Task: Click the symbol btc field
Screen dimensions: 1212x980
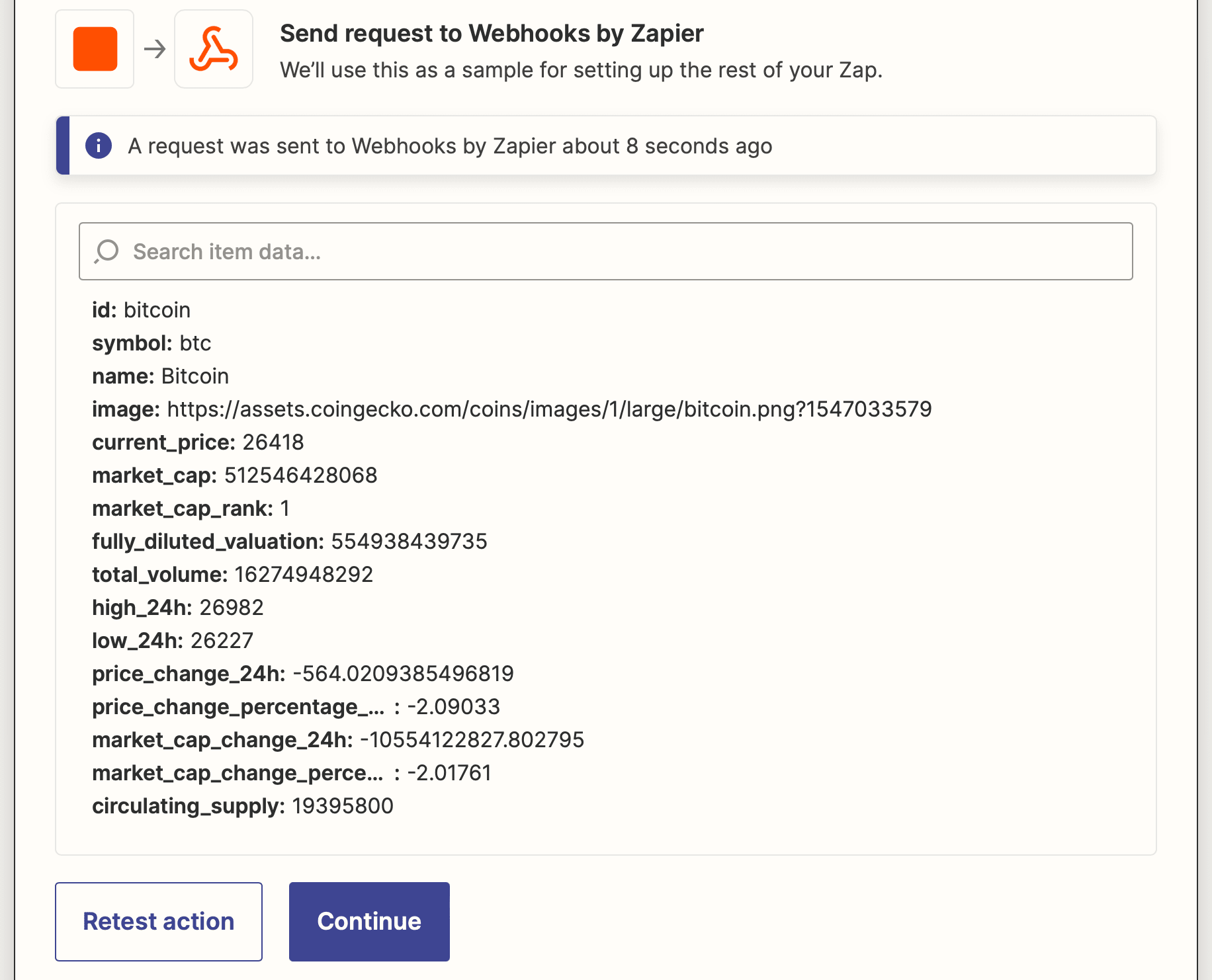Action: click(x=151, y=343)
